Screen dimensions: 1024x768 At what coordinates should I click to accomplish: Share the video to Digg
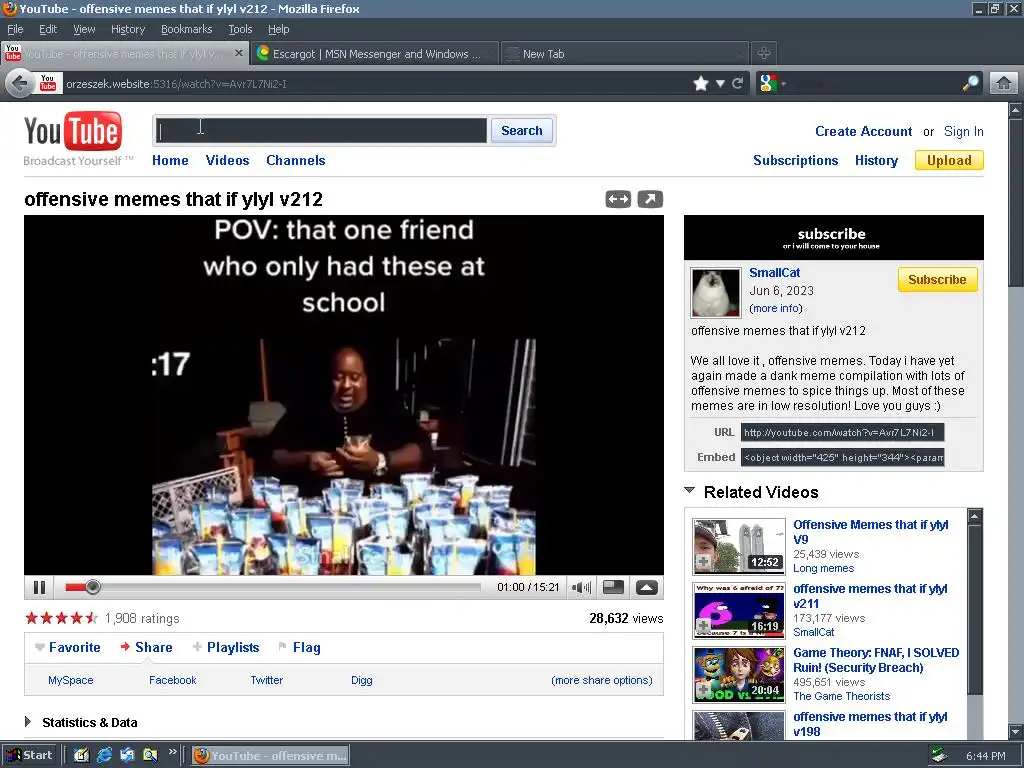point(361,680)
